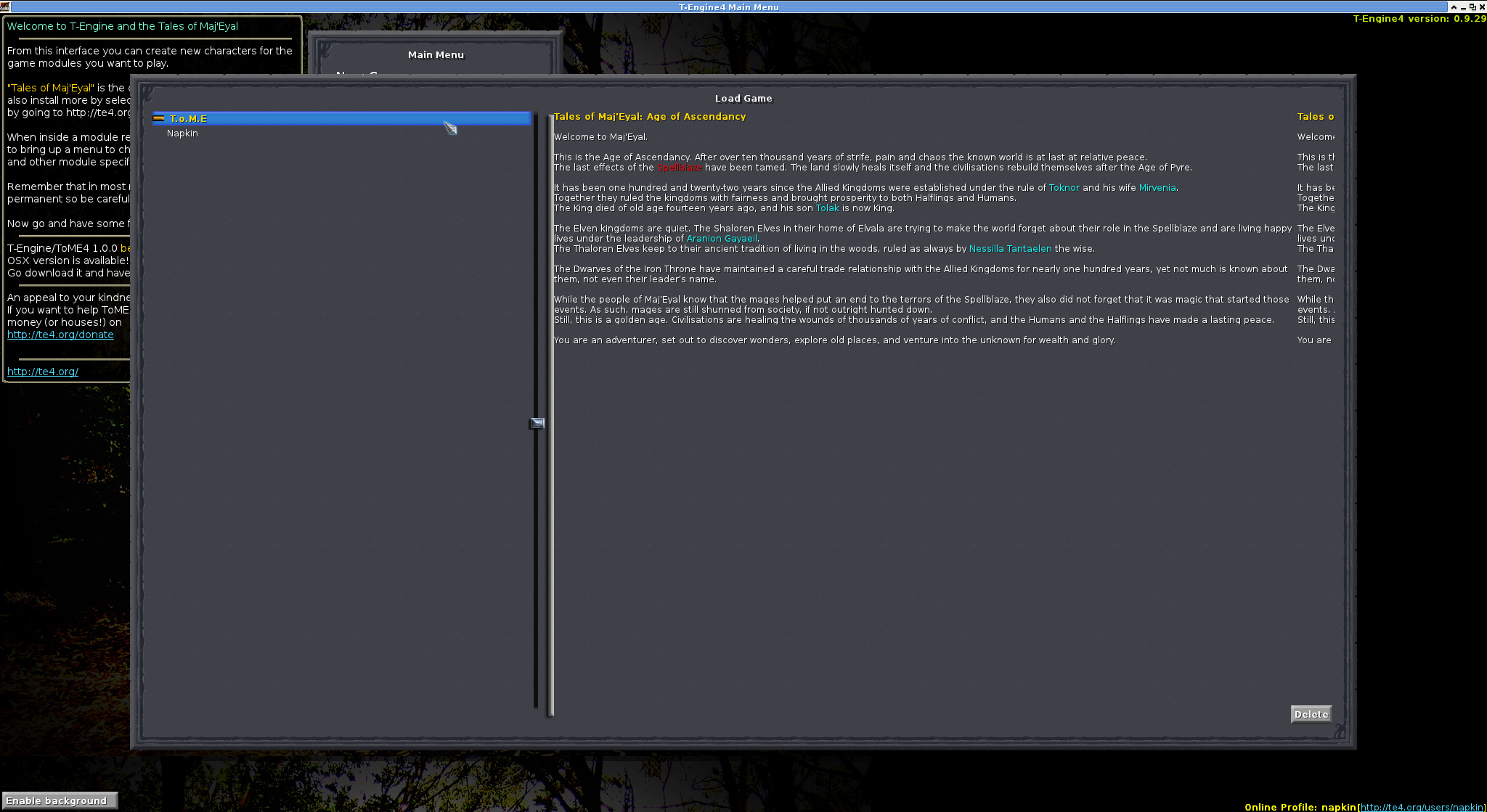
Task: Click the Load Game dialog title
Action: click(x=743, y=99)
